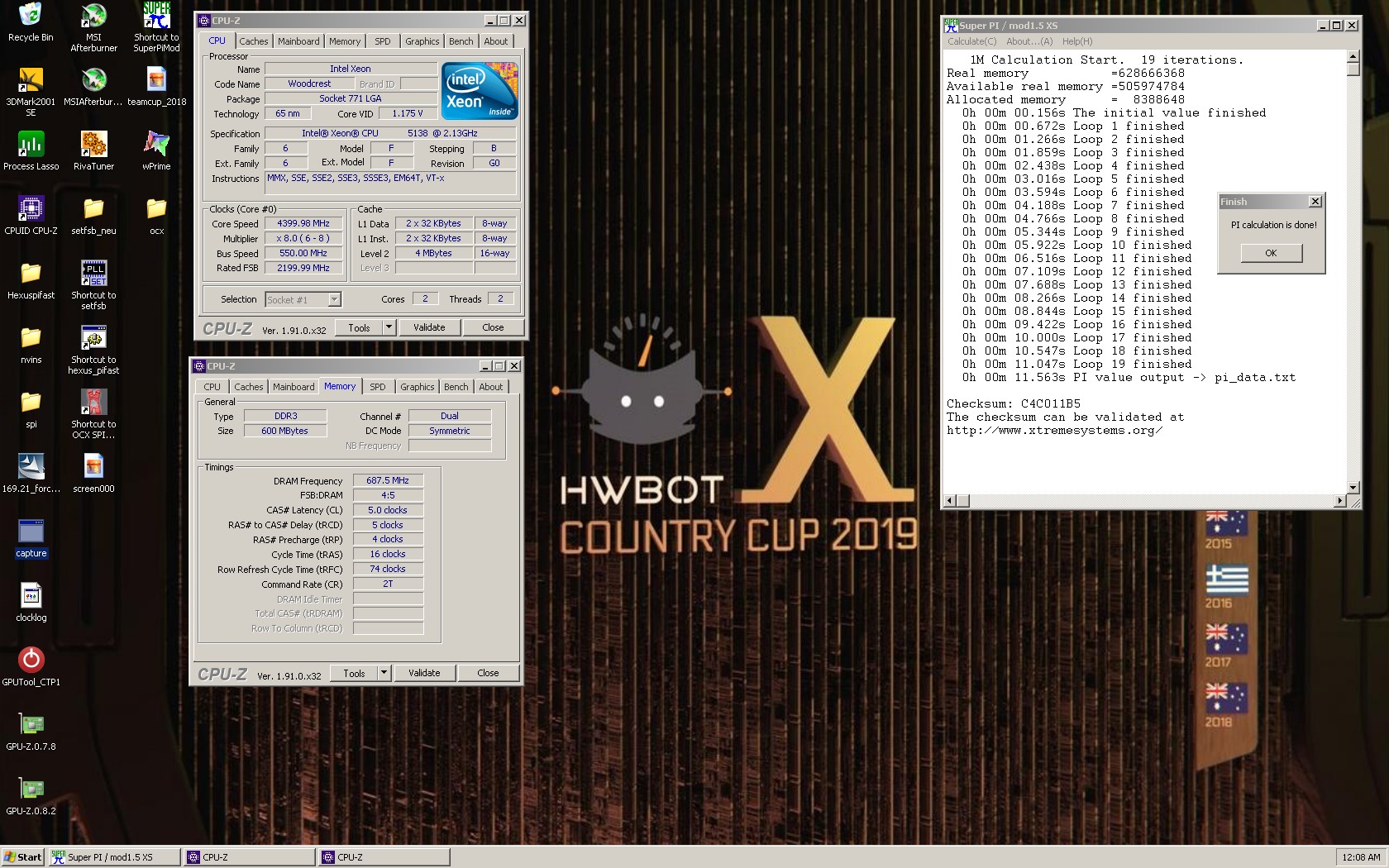This screenshot has height=868, width=1389.
Task: Open Help menu in Super PI
Action: (x=1077, y=41)
